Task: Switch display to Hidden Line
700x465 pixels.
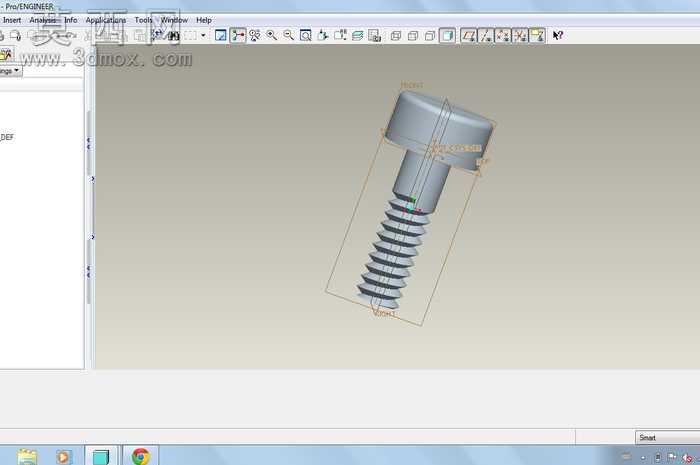Action: click(x=413, y=35)
